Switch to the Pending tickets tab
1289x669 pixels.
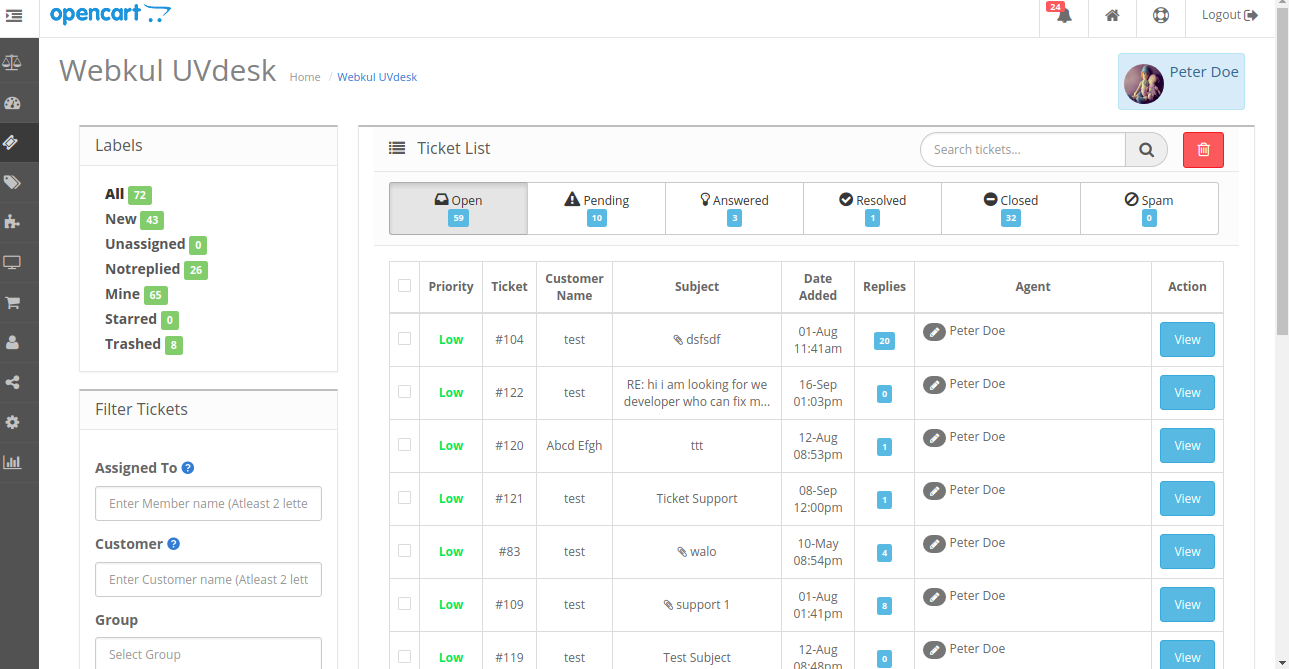pyautogui.click(x=596, y=208)
